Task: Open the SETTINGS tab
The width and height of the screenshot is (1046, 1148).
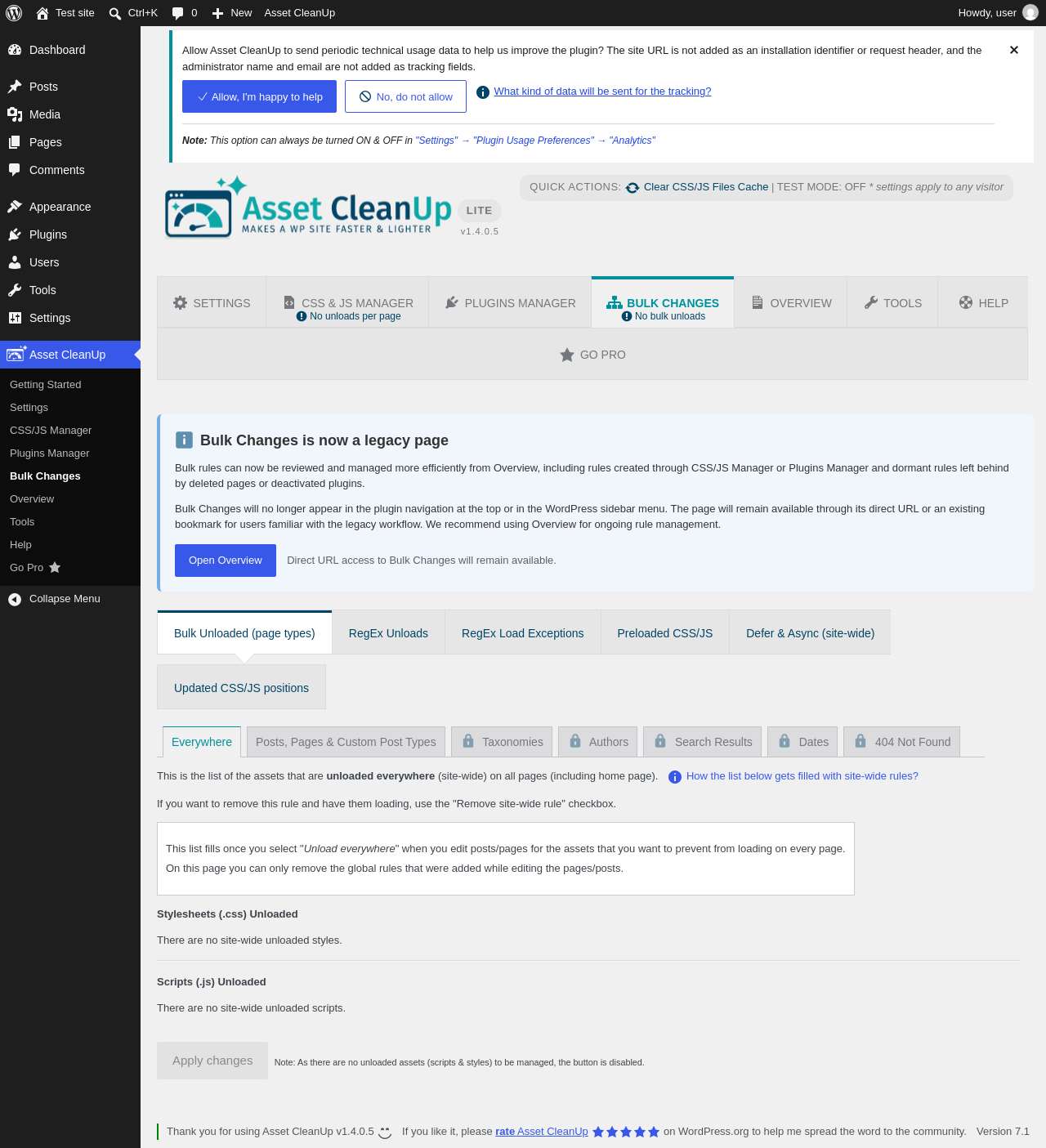Action: point(212,303)
